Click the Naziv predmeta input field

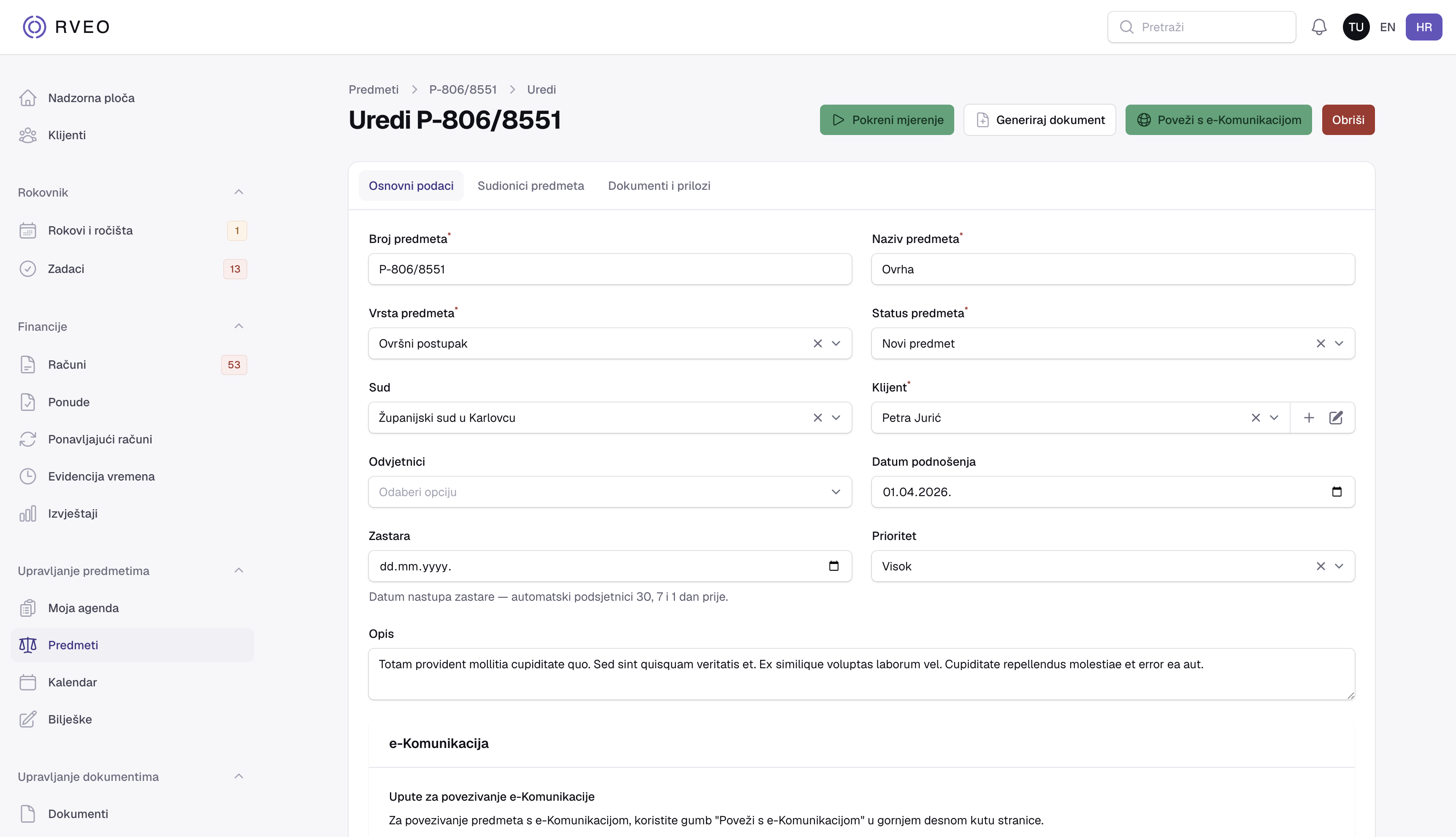(1113, 270)
